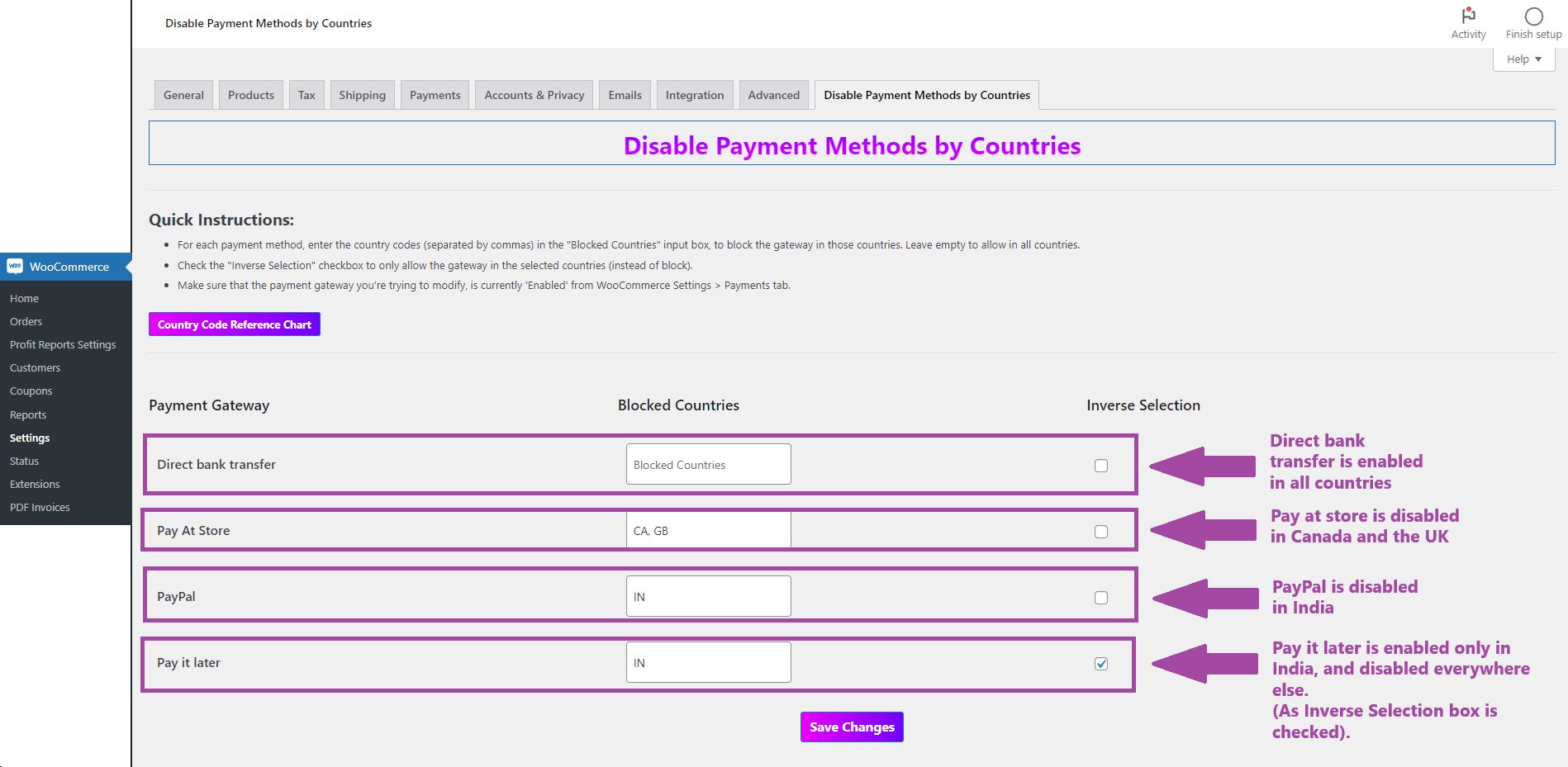
Task: Select the Accounts & Privacy tab
Action: (x=534, y=95)
